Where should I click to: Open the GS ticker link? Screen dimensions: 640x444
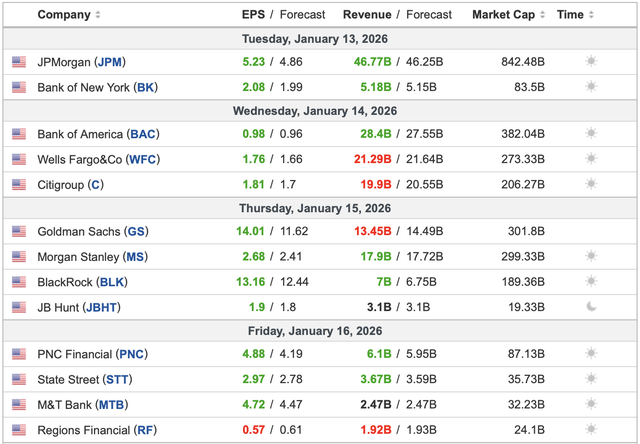click(136, 232)
